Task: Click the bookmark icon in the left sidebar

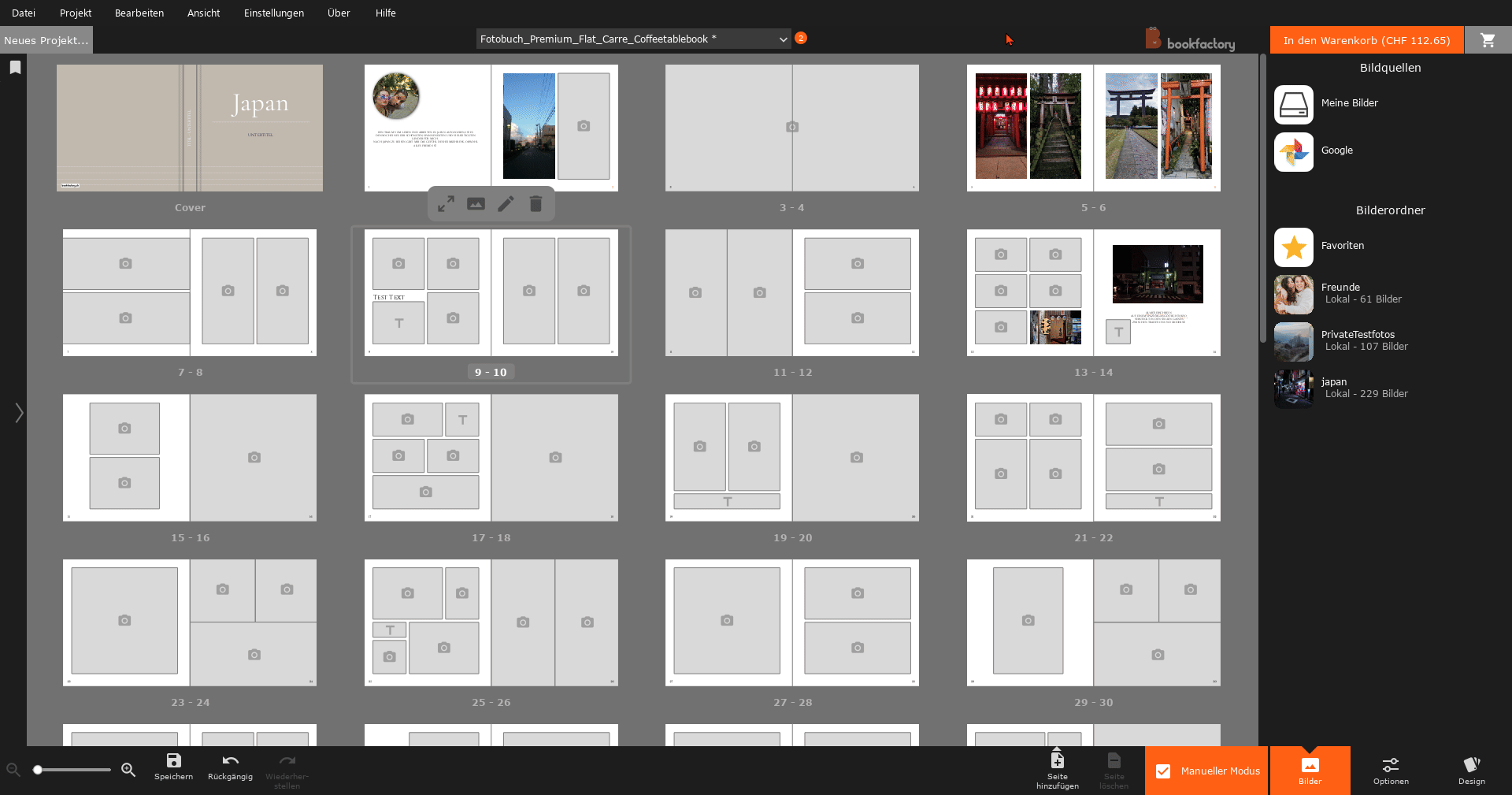Action: pos(15,68)
